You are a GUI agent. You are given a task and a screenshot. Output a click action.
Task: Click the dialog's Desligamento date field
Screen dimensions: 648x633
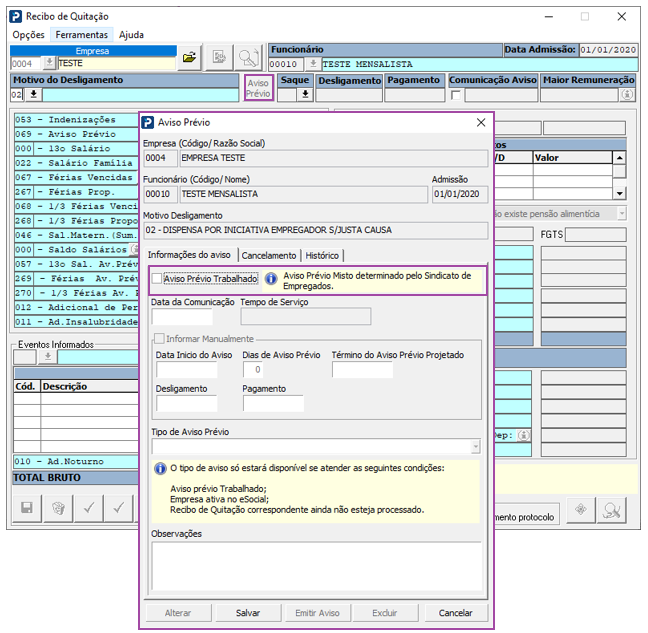coord(187,403)
